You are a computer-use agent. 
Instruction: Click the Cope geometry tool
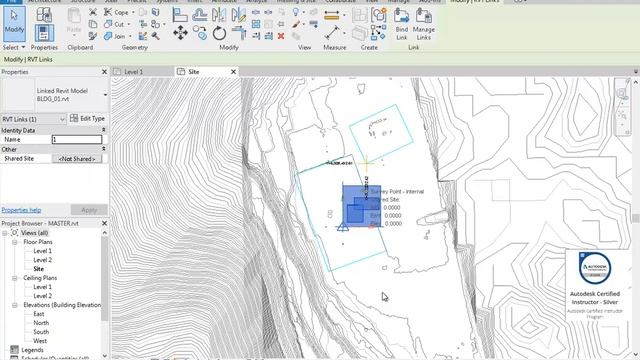point(116,12)
